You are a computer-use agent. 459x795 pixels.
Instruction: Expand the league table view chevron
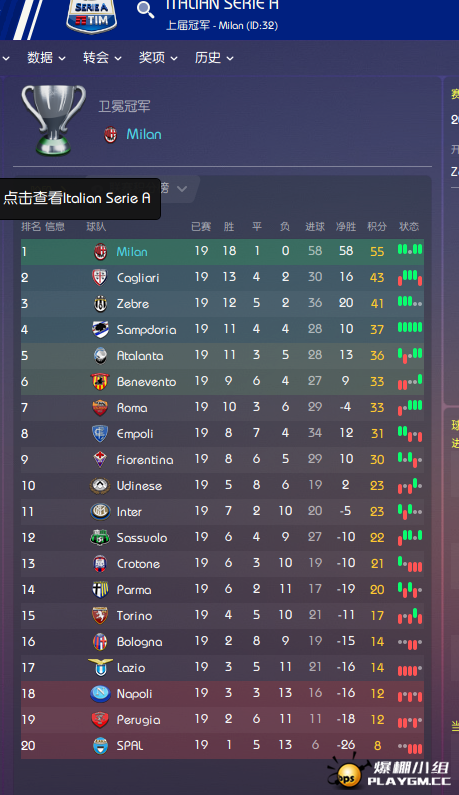(182, 189)
